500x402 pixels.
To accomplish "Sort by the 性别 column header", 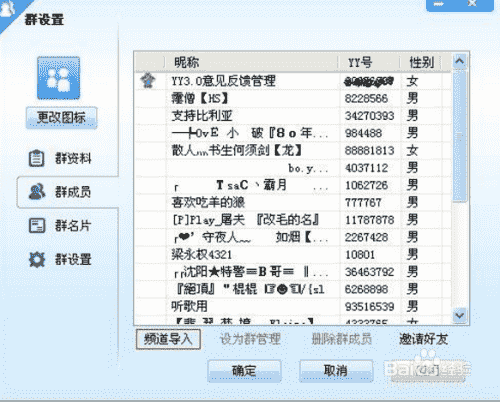I will [x=421, y=62].
